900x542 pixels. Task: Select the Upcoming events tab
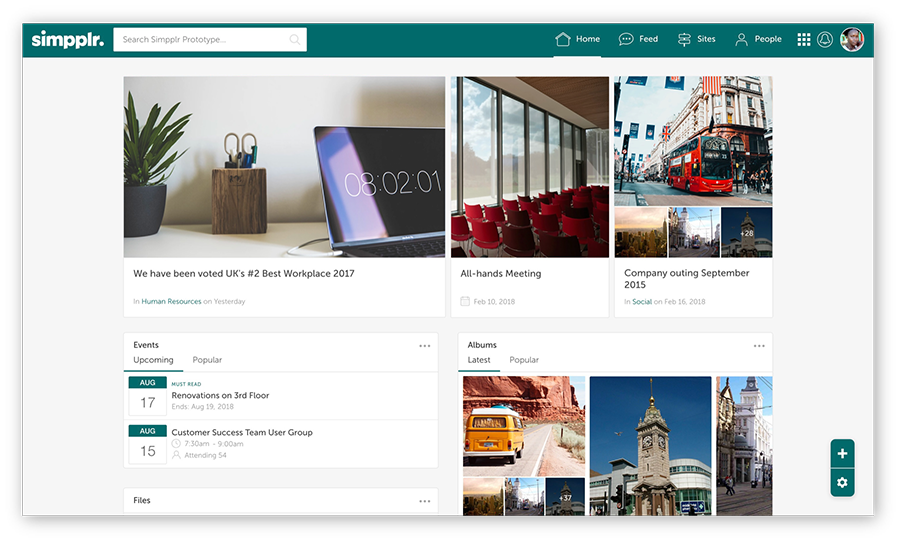tap(153, 360)
